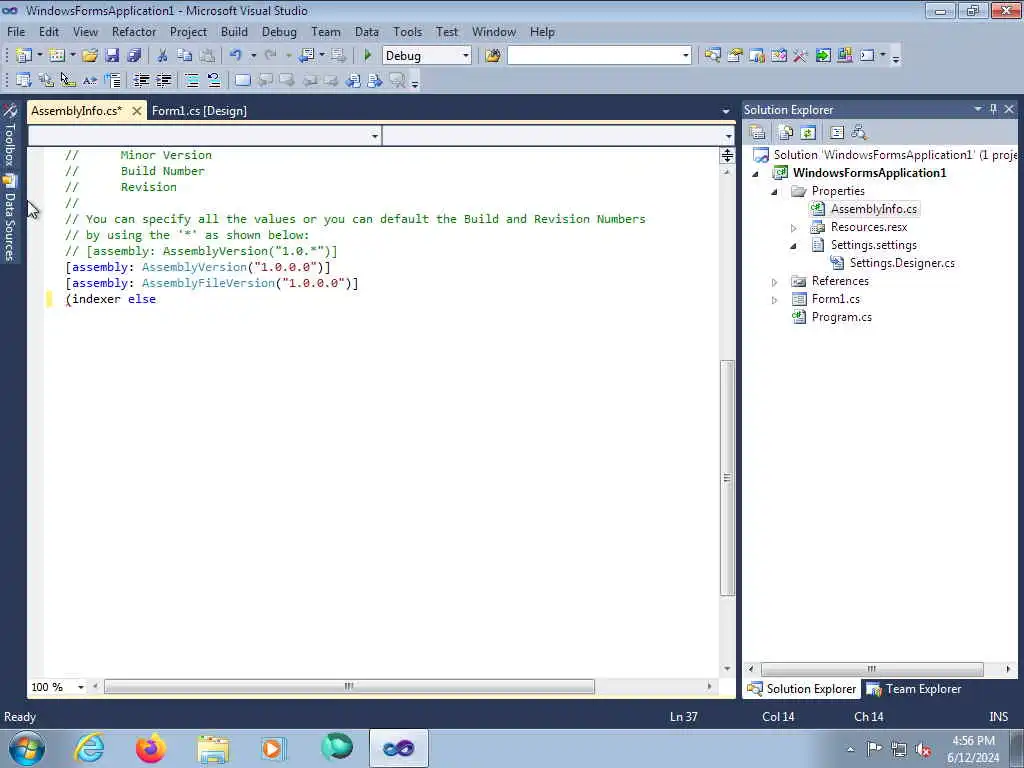Screen dimensions: 1024x768
Task: Click the New Project toolbar icon
Action: (24, 56)
